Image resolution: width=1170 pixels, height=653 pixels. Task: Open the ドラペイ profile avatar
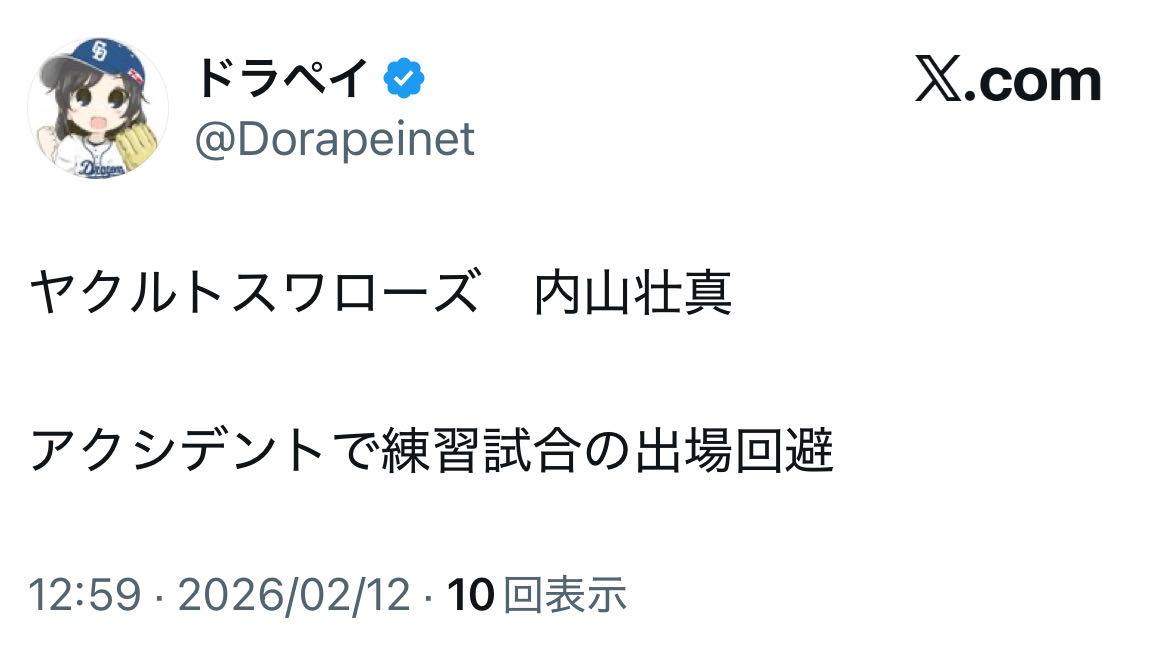(x=98, y=109)
